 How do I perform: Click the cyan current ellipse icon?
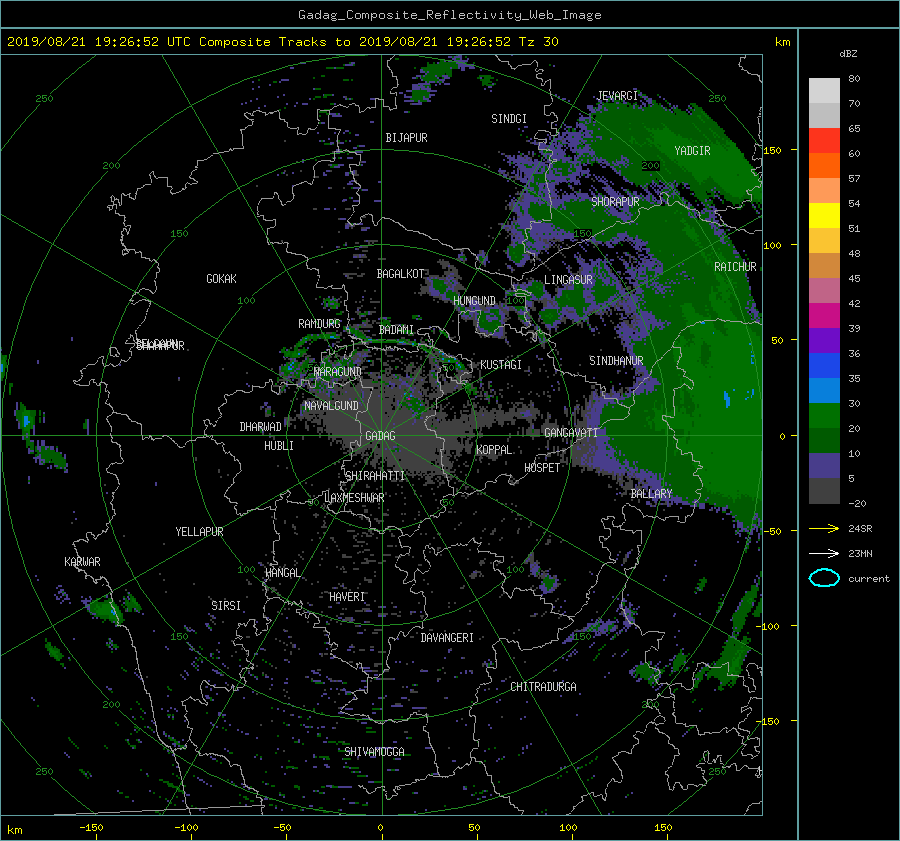pyautogui.click(x=824, y=578)
